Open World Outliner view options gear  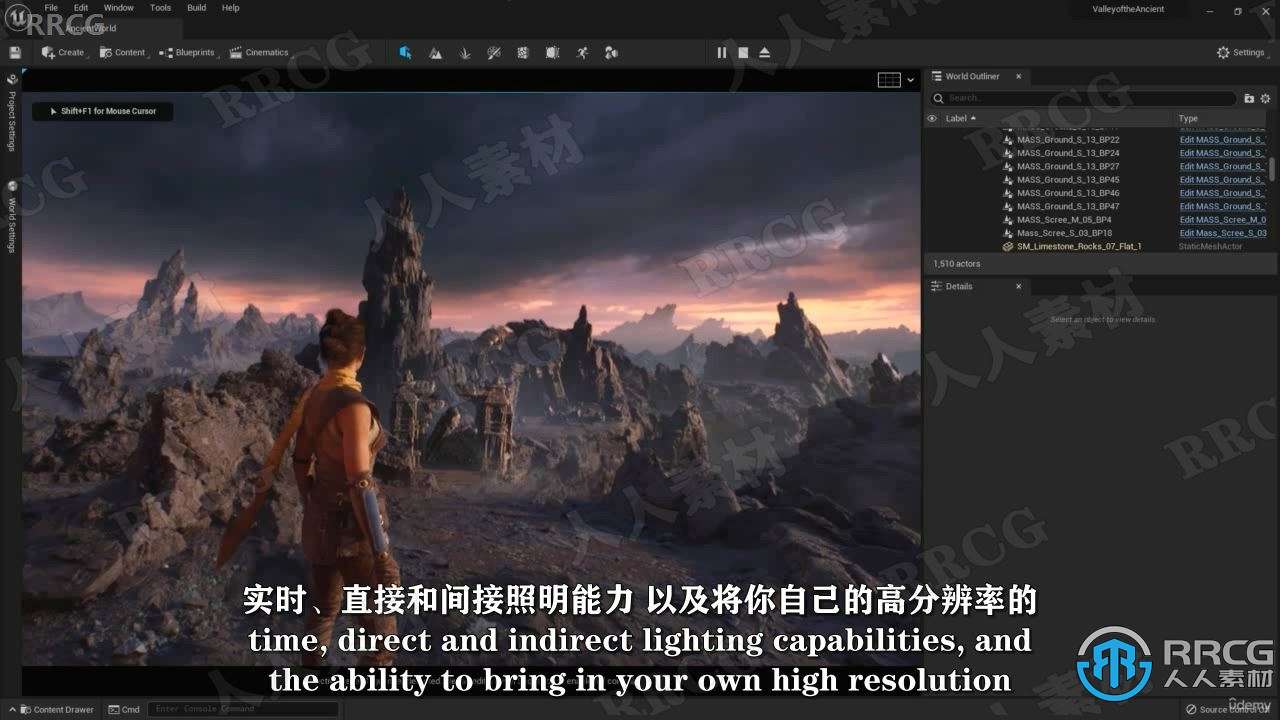tap(1265, 98)
